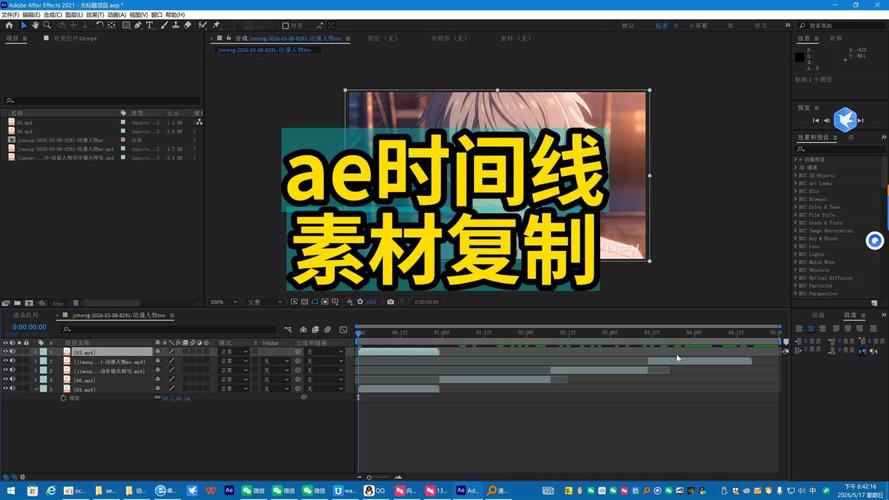
Task: Click new composition icon in Project panel
Action: click(x=29, y=303)
